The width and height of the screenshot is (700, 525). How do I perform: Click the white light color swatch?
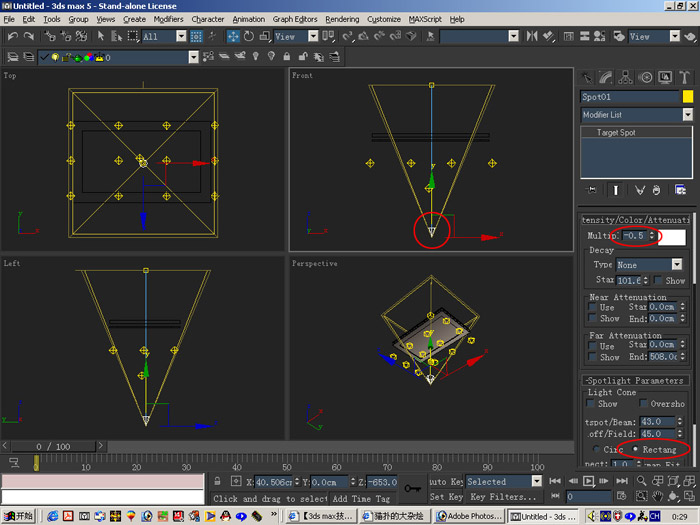point(672,237)
